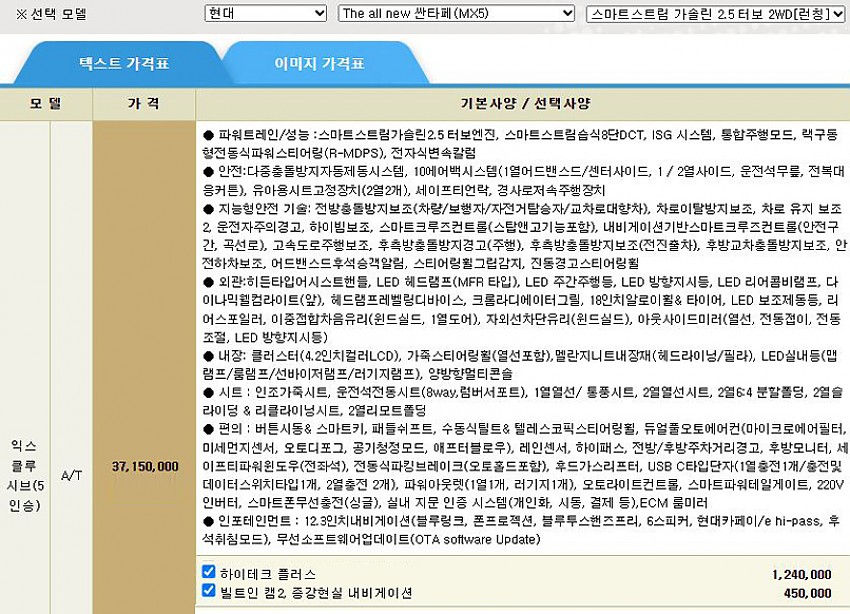Uncheck the 하이테크 플러스 option checkbox

tap(208, 572)
